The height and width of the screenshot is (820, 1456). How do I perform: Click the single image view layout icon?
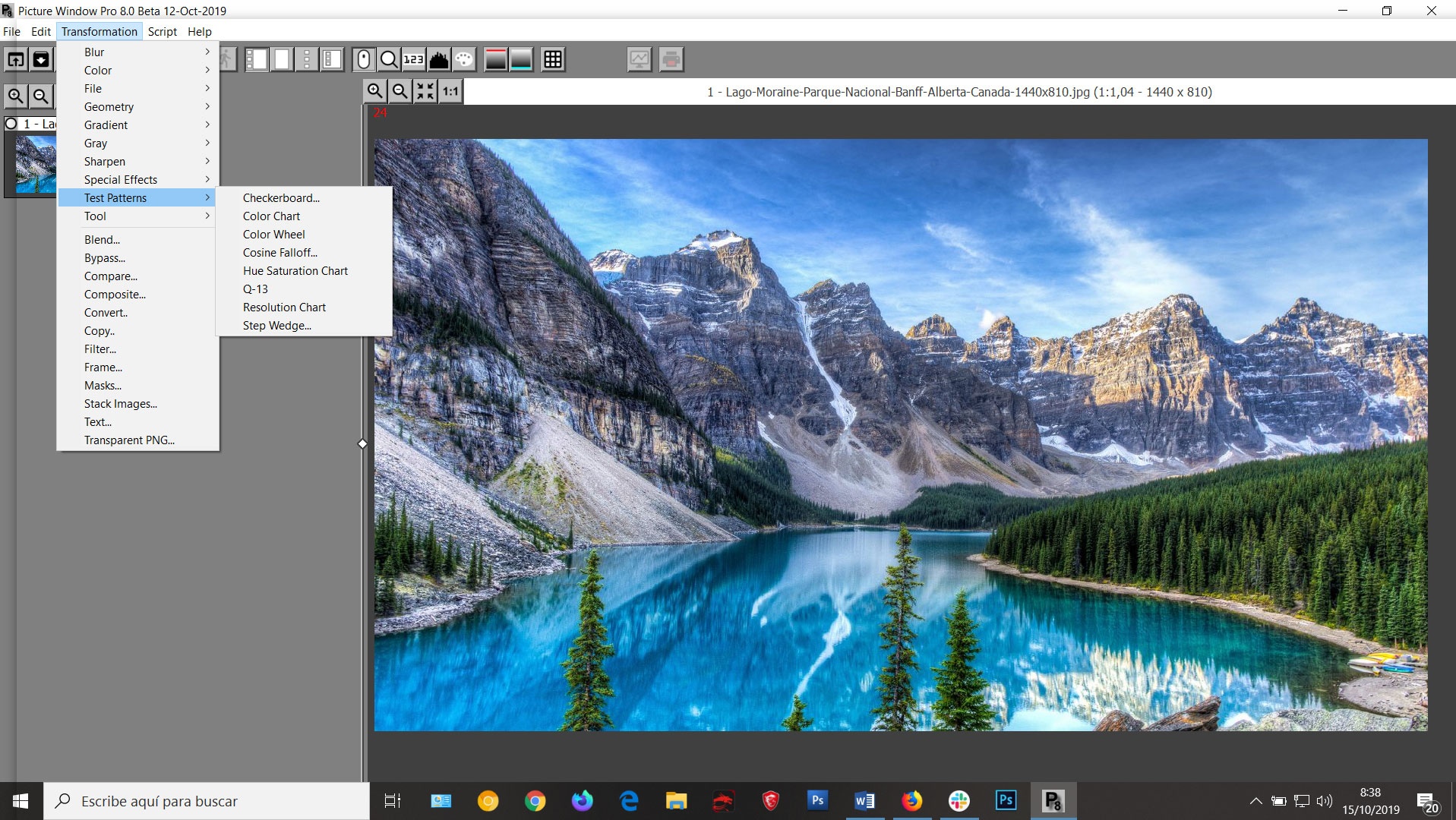click(282, 59)
